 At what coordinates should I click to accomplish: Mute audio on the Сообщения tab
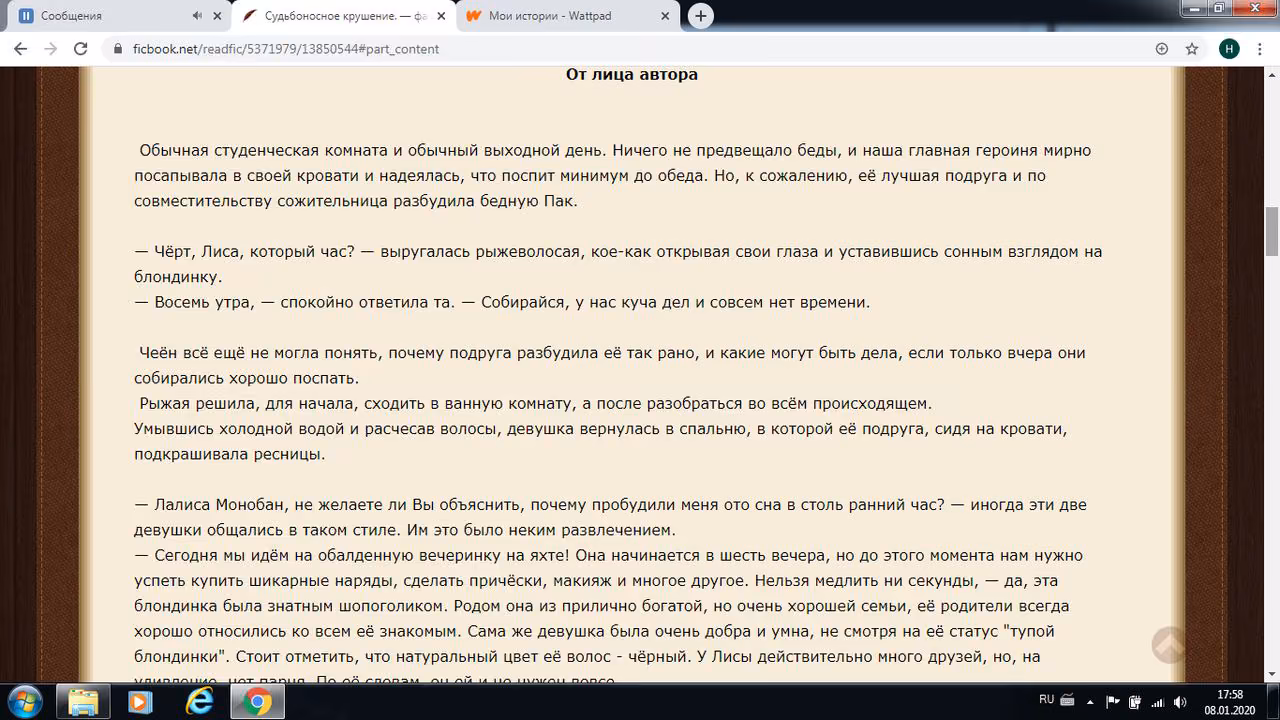pyautogui.click(x=197, y=16)
